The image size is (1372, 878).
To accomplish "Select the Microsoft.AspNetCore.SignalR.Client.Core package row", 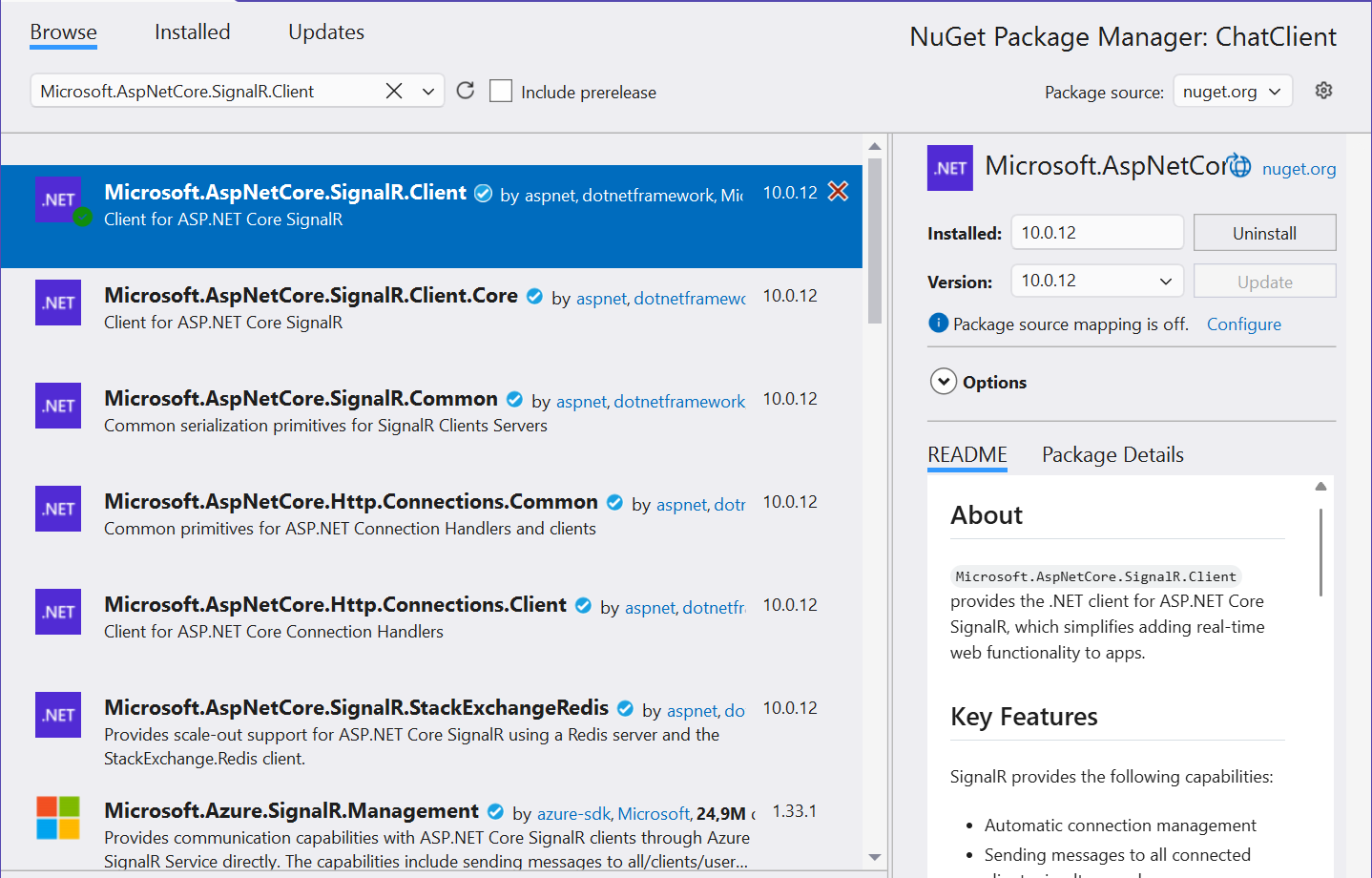I will pyautogui.click(x=431, y=320).
